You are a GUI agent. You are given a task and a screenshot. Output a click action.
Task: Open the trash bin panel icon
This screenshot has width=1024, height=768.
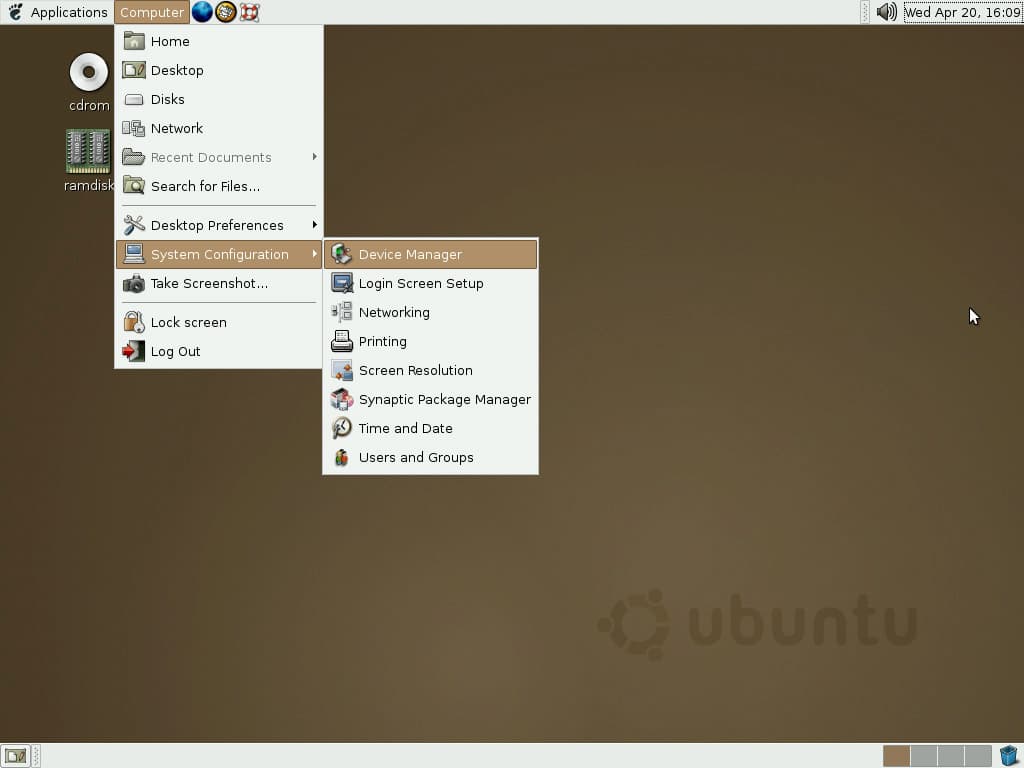click(1009, 756)
